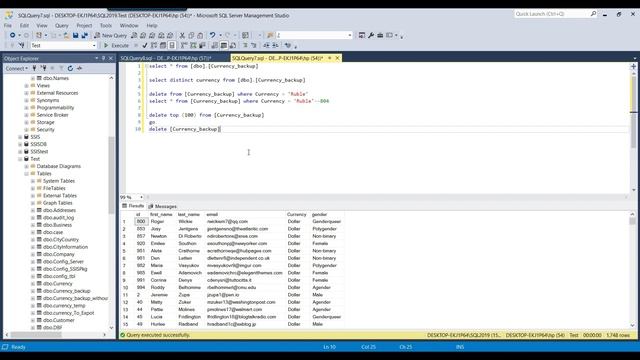This screenshot has width=640, height=360.
Task: Click the id cell with value 800
Action: pyautogui.click(x=141, y=221)
